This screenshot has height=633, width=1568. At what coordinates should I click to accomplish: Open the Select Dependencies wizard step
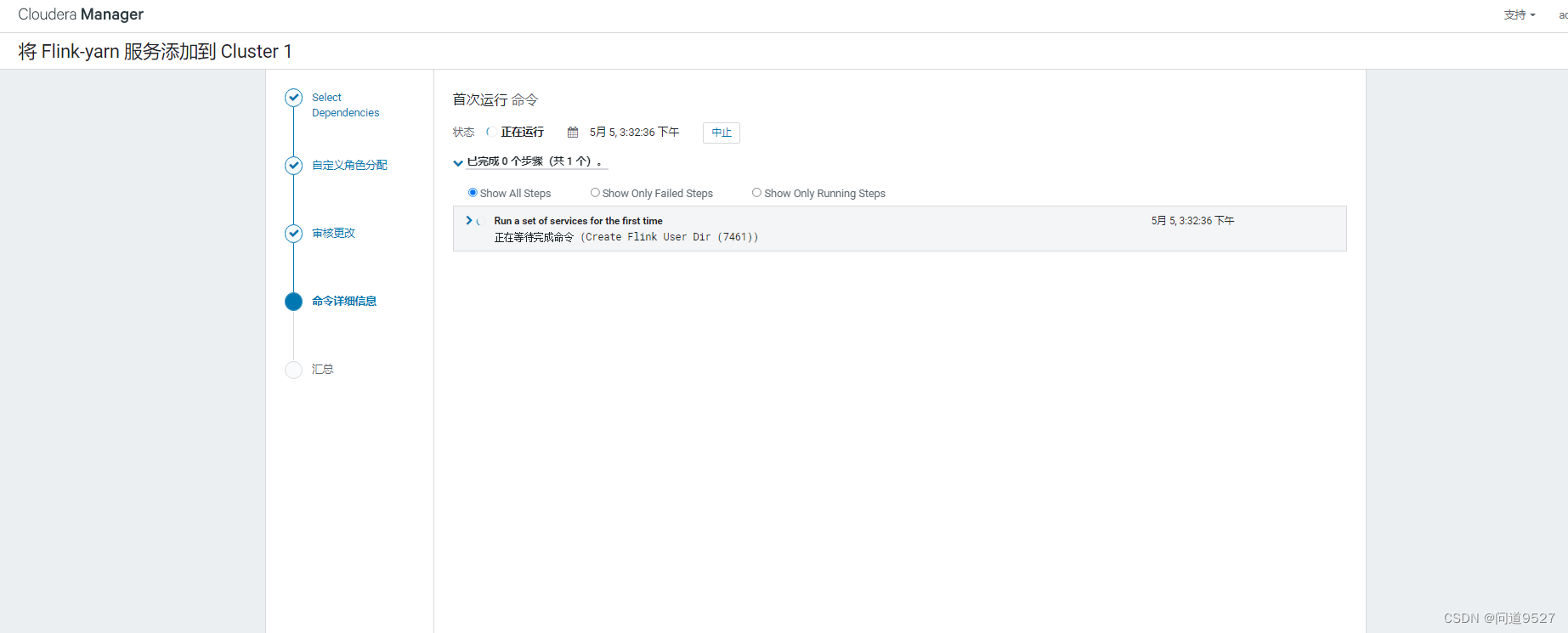[345, 105]
